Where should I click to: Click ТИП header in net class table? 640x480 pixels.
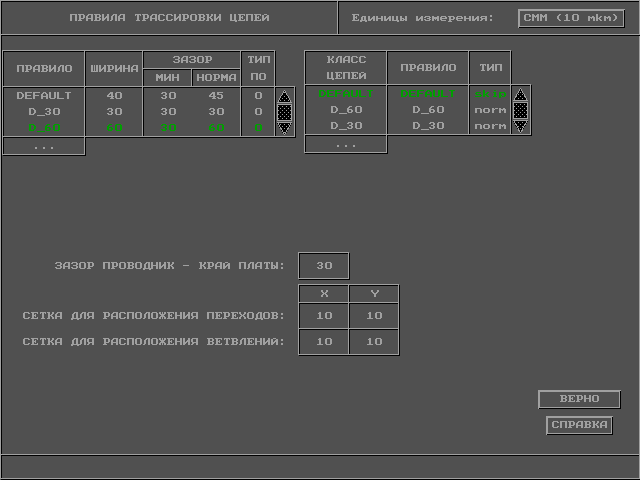pos(490,68)
